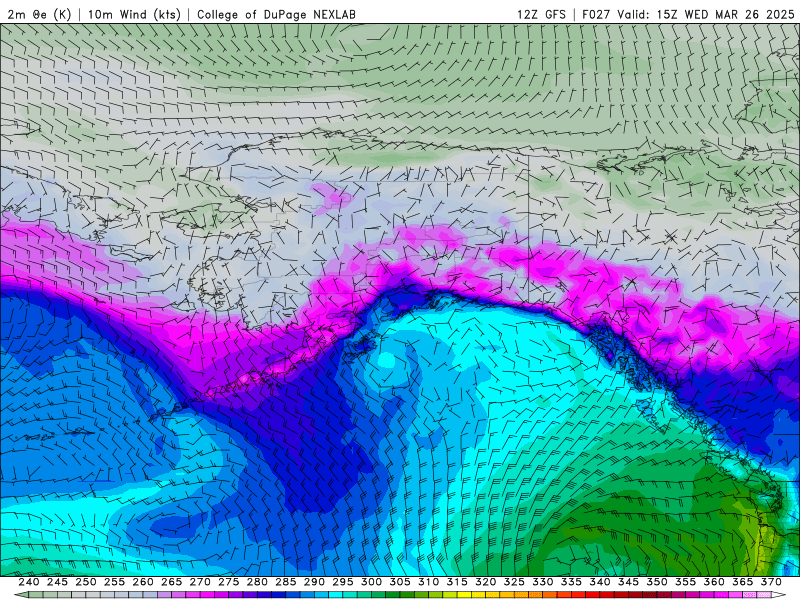Click the 260 scale label
The height and width of the screenshot is (600, 800).
click(143, 582)
